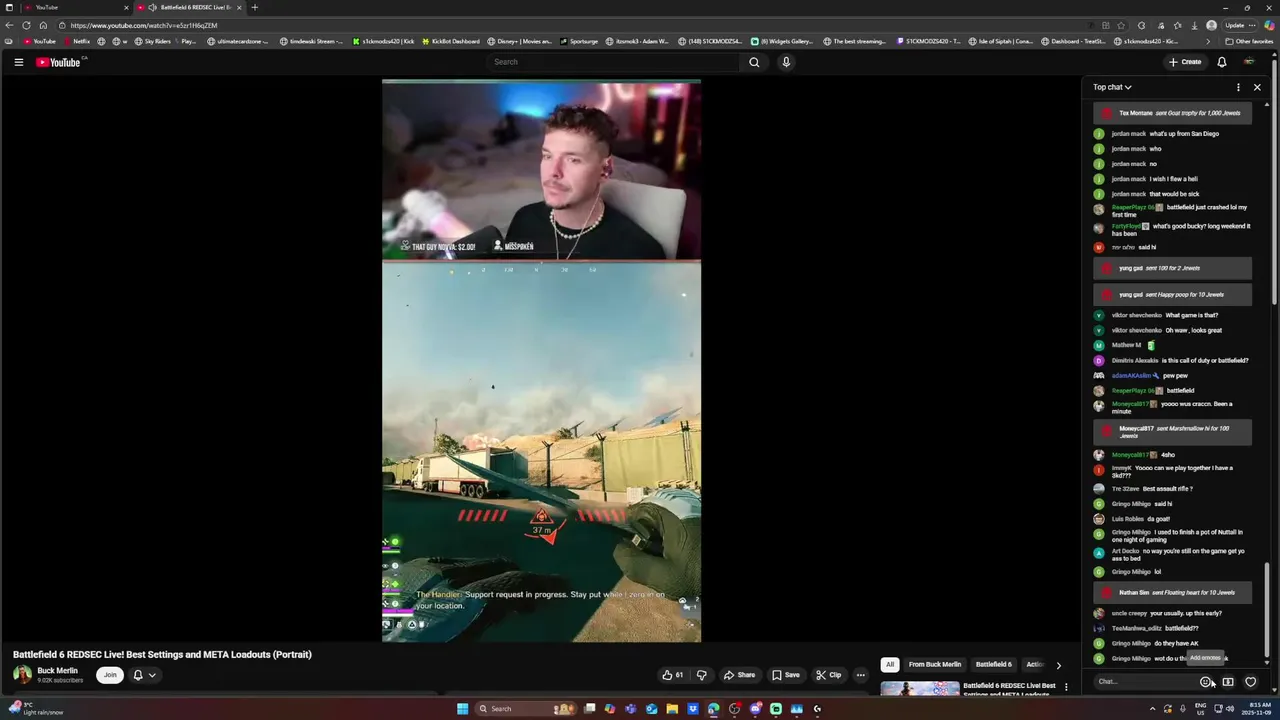Close the live chat panel
This screenshot has width=1280, height=720.
point(1257,87)
